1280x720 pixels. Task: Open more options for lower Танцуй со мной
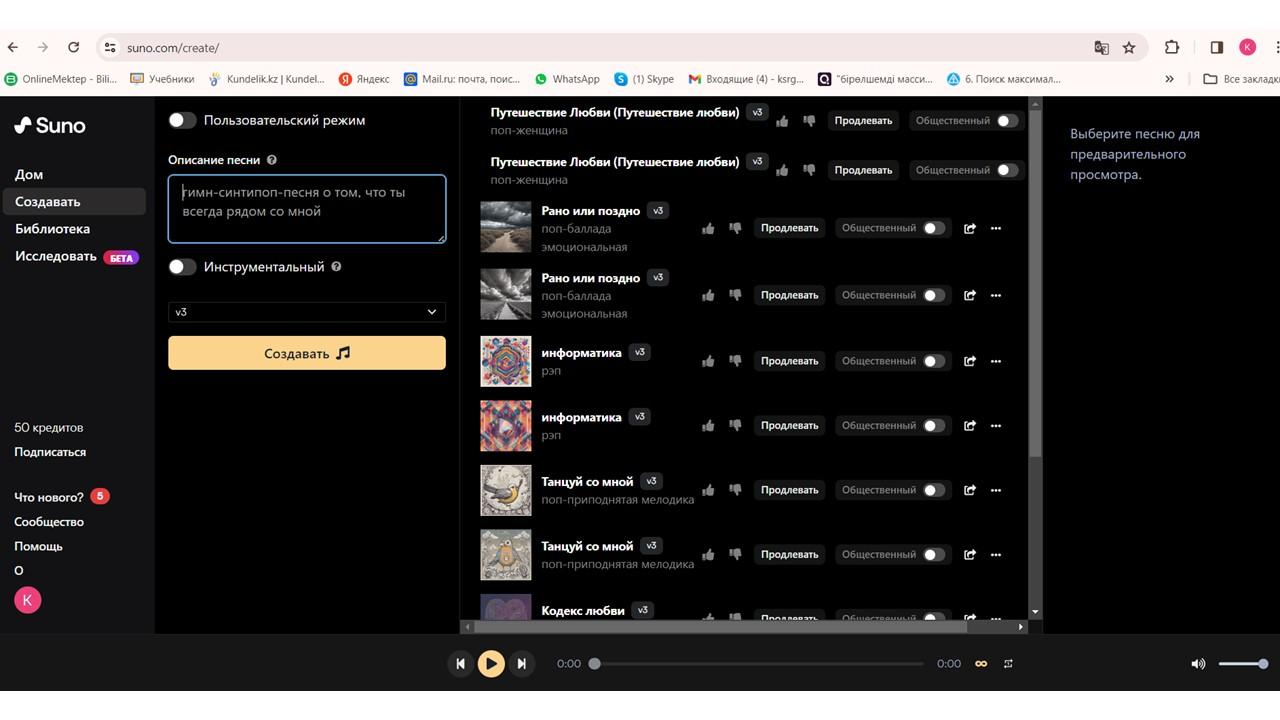[x=995, y=554]
